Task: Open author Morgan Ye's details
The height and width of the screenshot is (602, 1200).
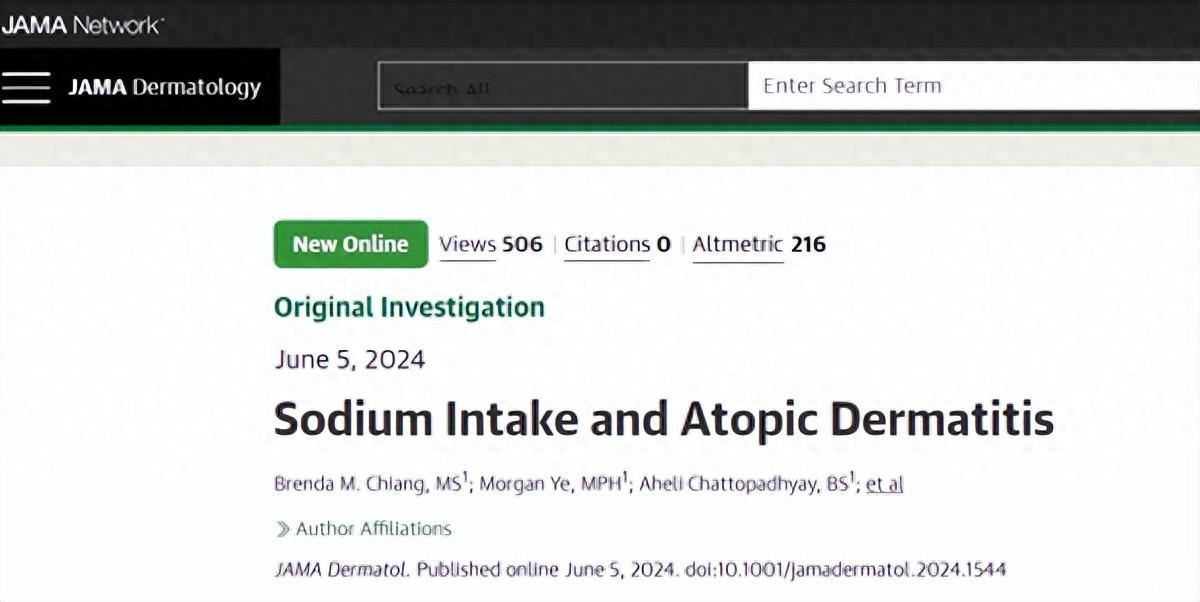Action: 550,484
